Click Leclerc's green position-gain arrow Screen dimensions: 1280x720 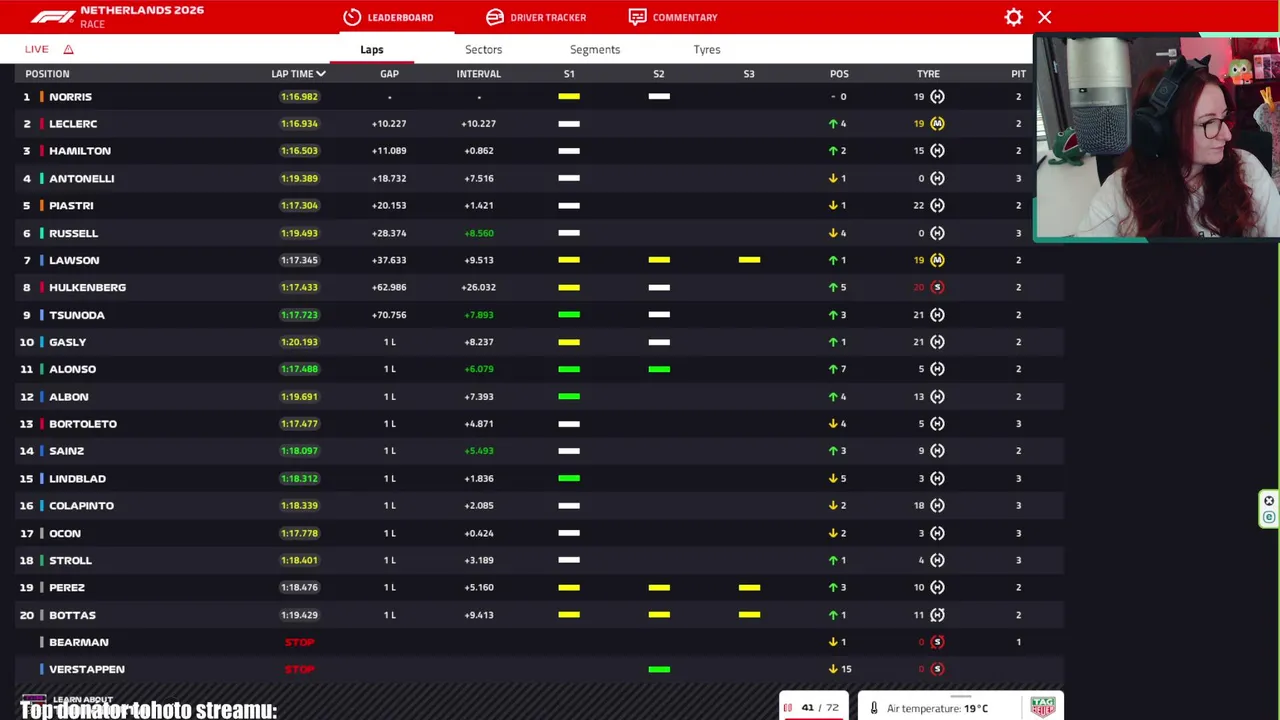click(x=833, y=124)
